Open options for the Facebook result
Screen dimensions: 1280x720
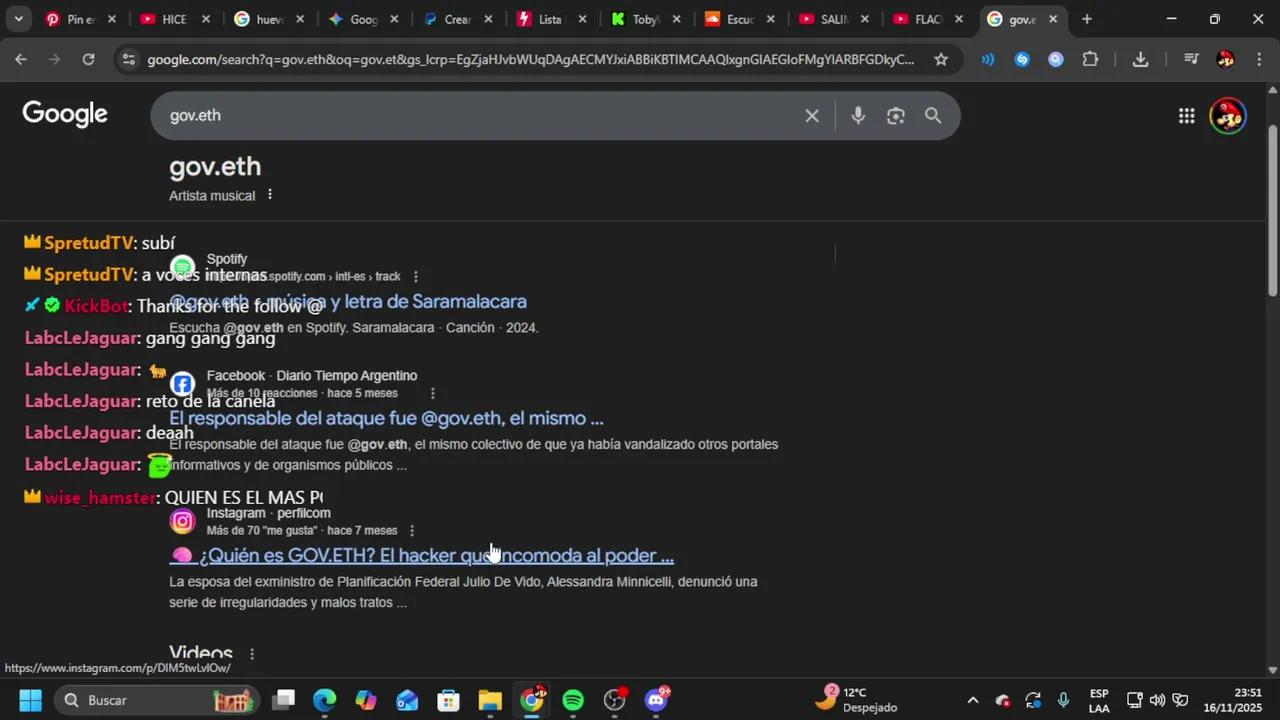click(432, 394)
